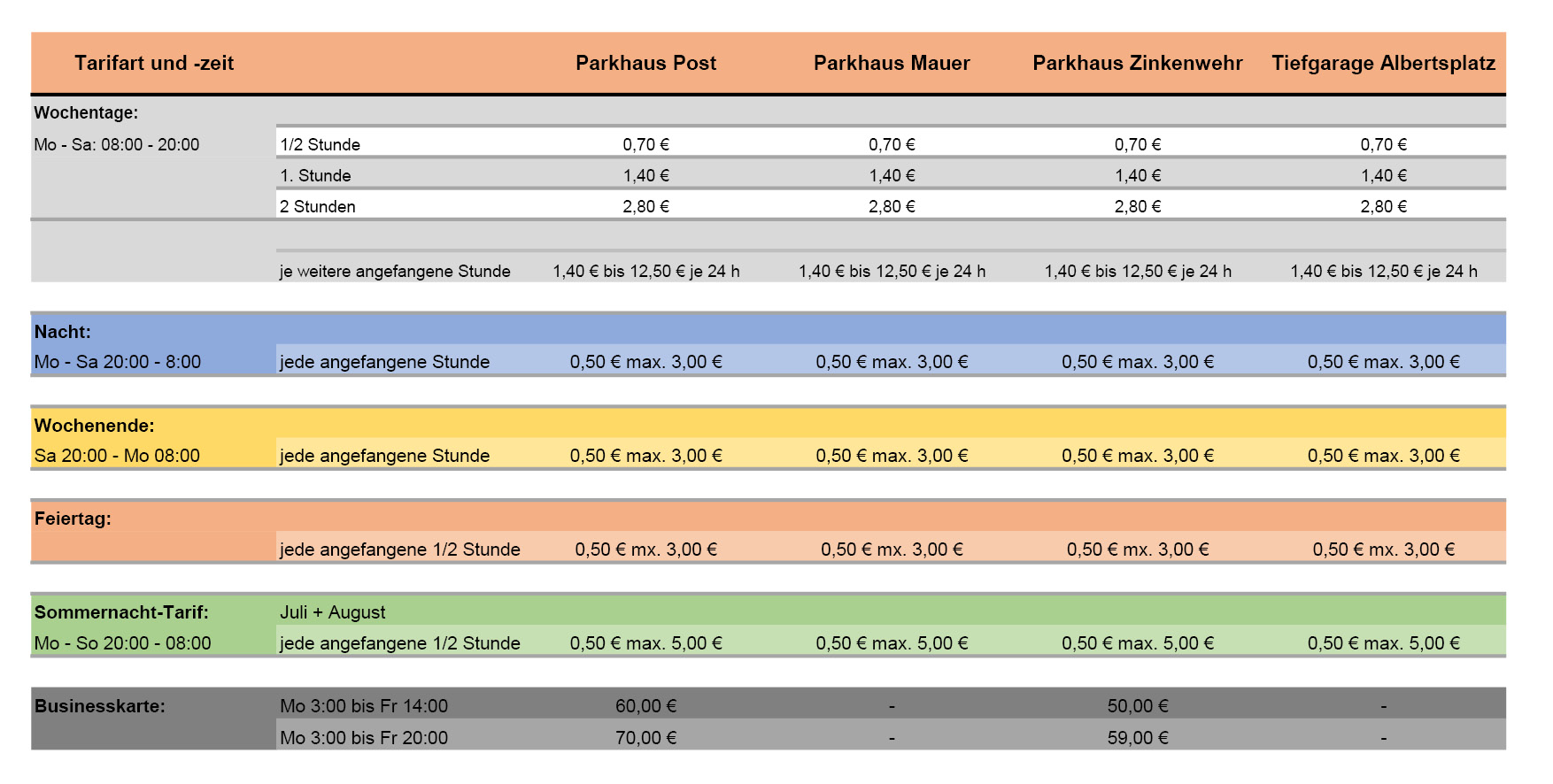Viewport: 1553px width, 784px height.
Task: Click 'jede angefangene Stunde' in Wochenende row
Action: point(385,456)
